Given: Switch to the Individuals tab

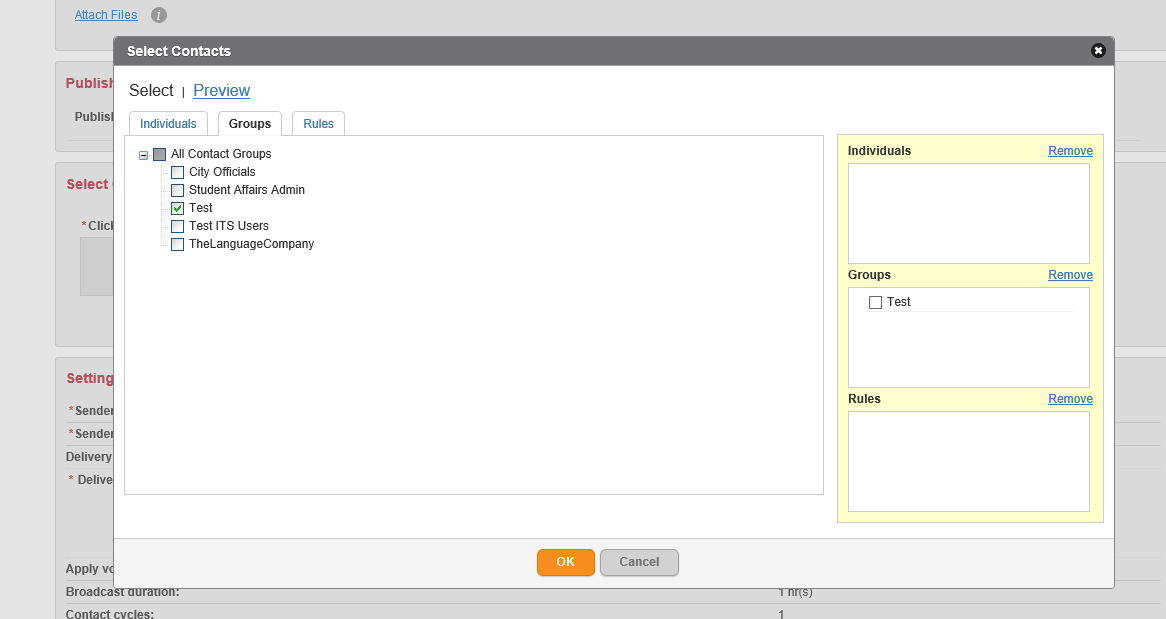Looking at the screenshot, I should click(168, 124).
